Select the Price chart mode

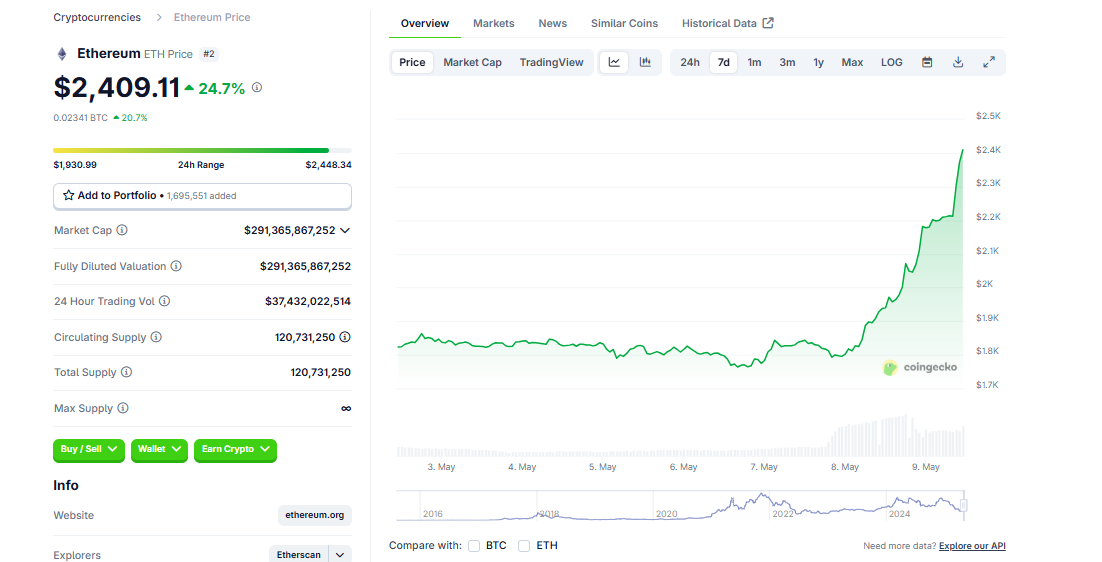click(413, 62)
